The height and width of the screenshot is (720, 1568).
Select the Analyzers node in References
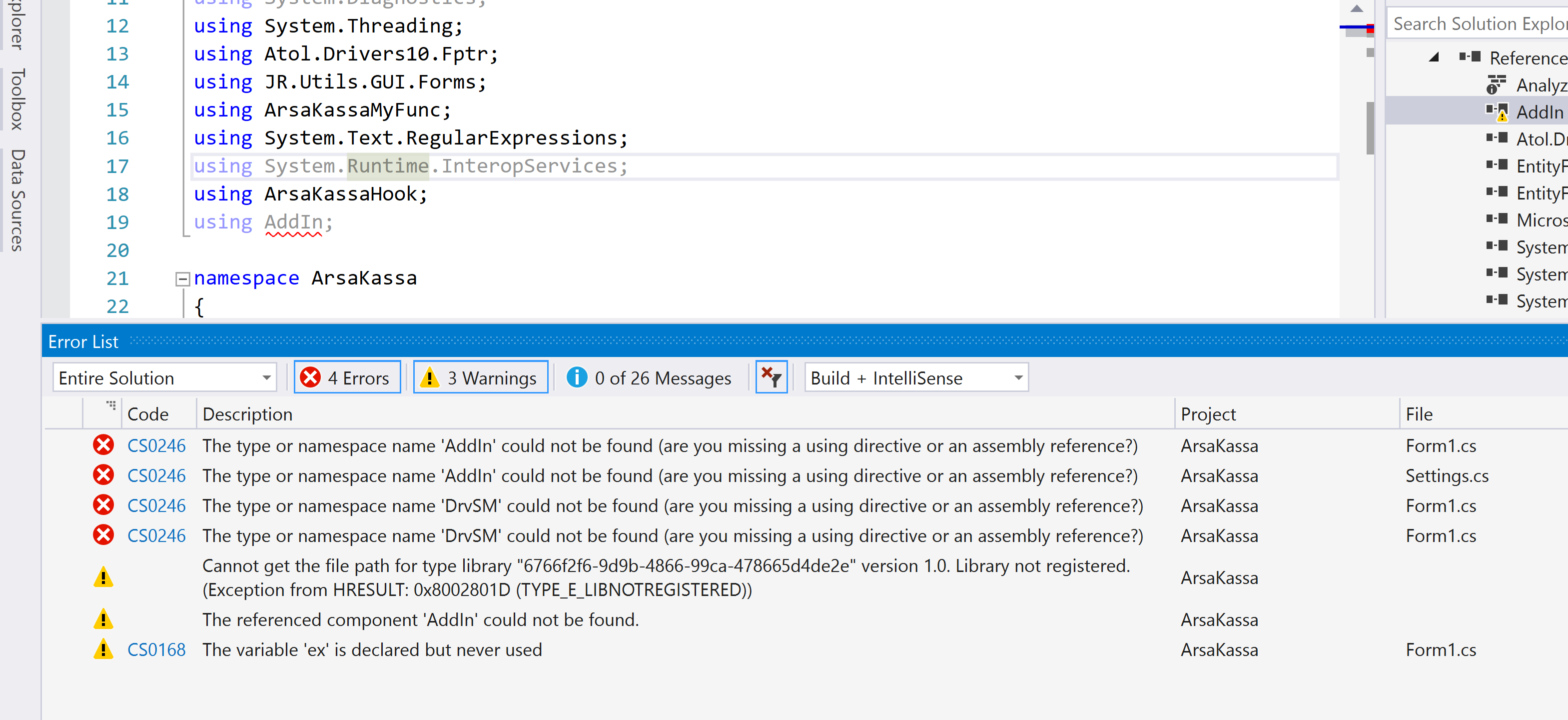pos(1527,84)
